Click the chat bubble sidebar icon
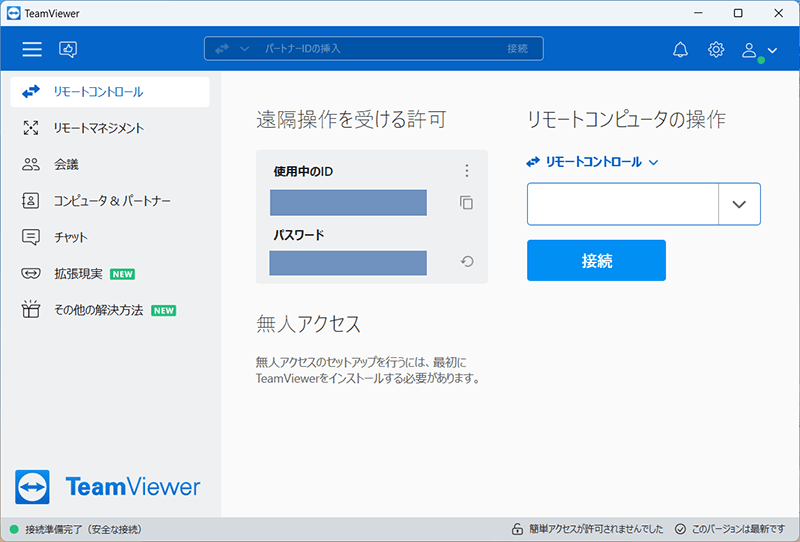 pos(31,237)
